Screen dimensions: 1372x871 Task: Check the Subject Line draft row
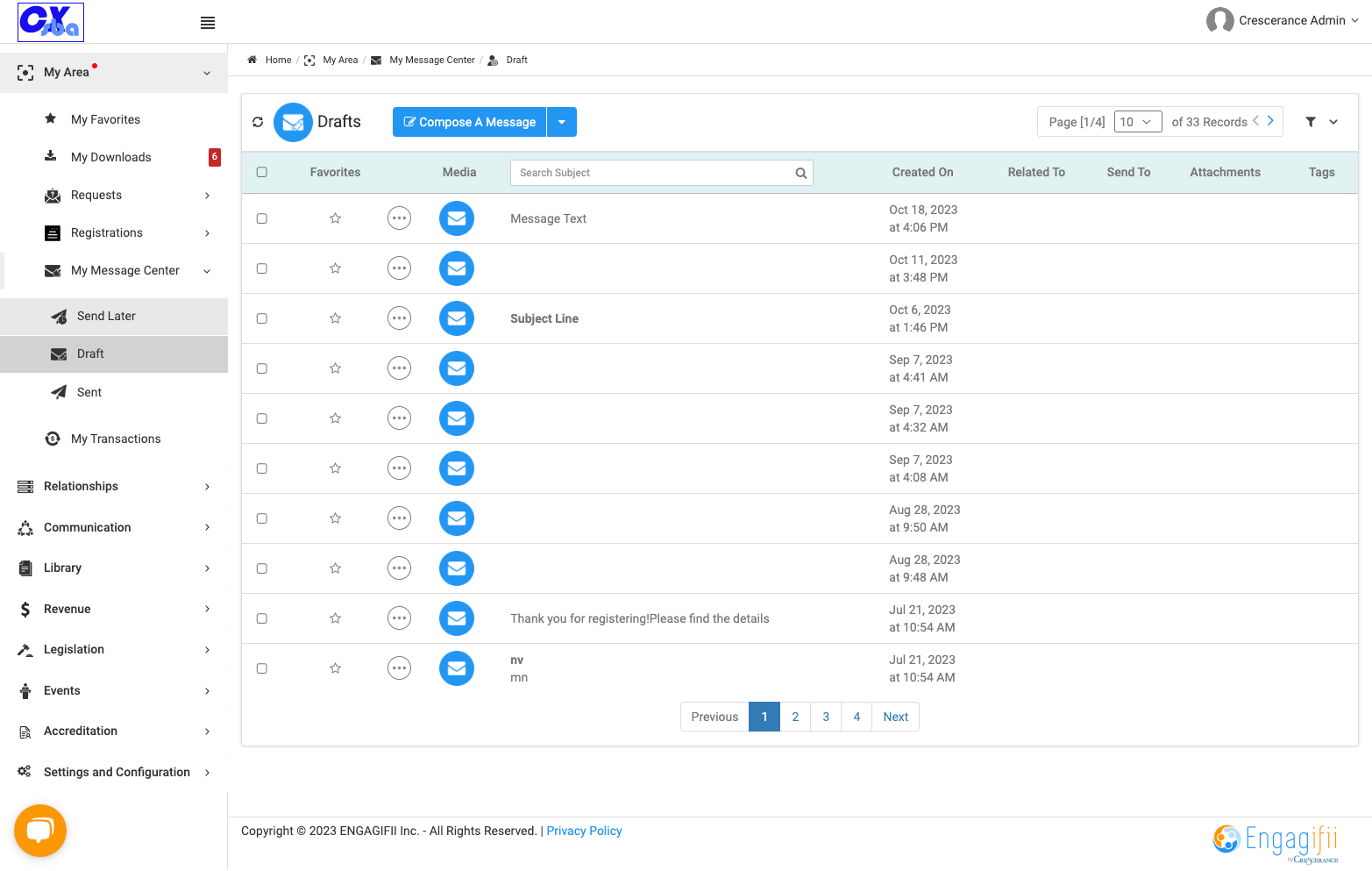(x=261, y=318)
